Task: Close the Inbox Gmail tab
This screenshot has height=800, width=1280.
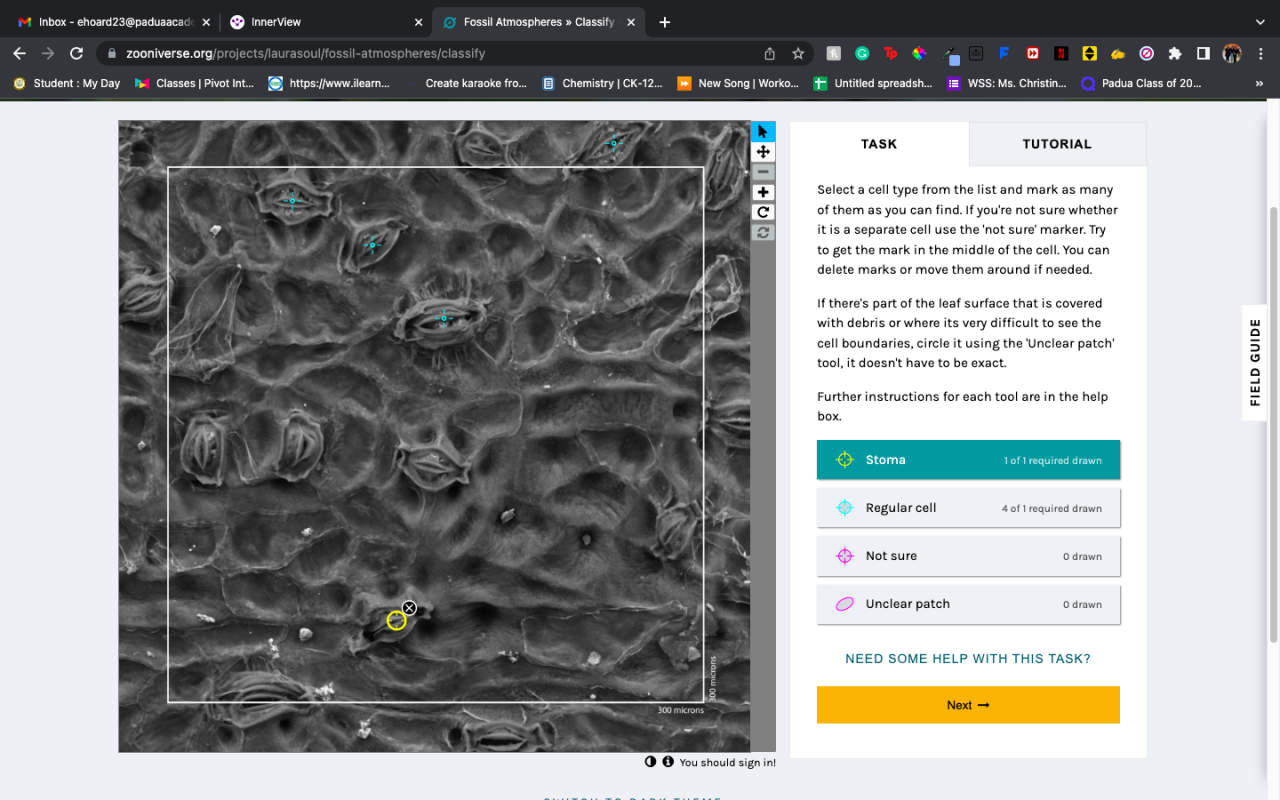Action: pos(206,22)
